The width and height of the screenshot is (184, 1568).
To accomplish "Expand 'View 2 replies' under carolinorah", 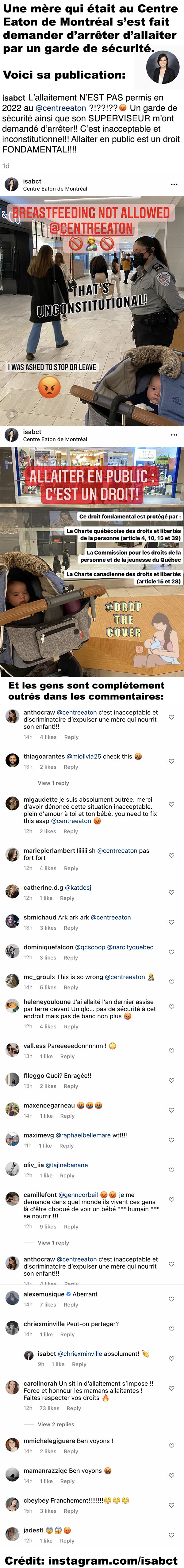I will pyautogui.click(x=56, y=1424).
